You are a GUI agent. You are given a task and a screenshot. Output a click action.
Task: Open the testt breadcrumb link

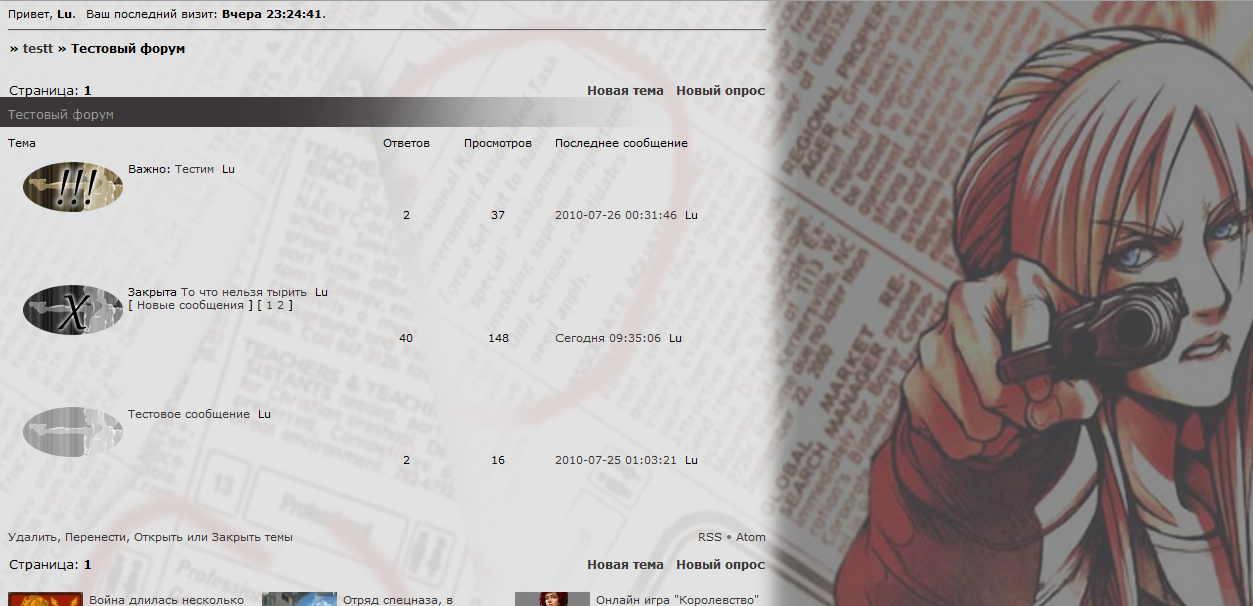point(37,48)
